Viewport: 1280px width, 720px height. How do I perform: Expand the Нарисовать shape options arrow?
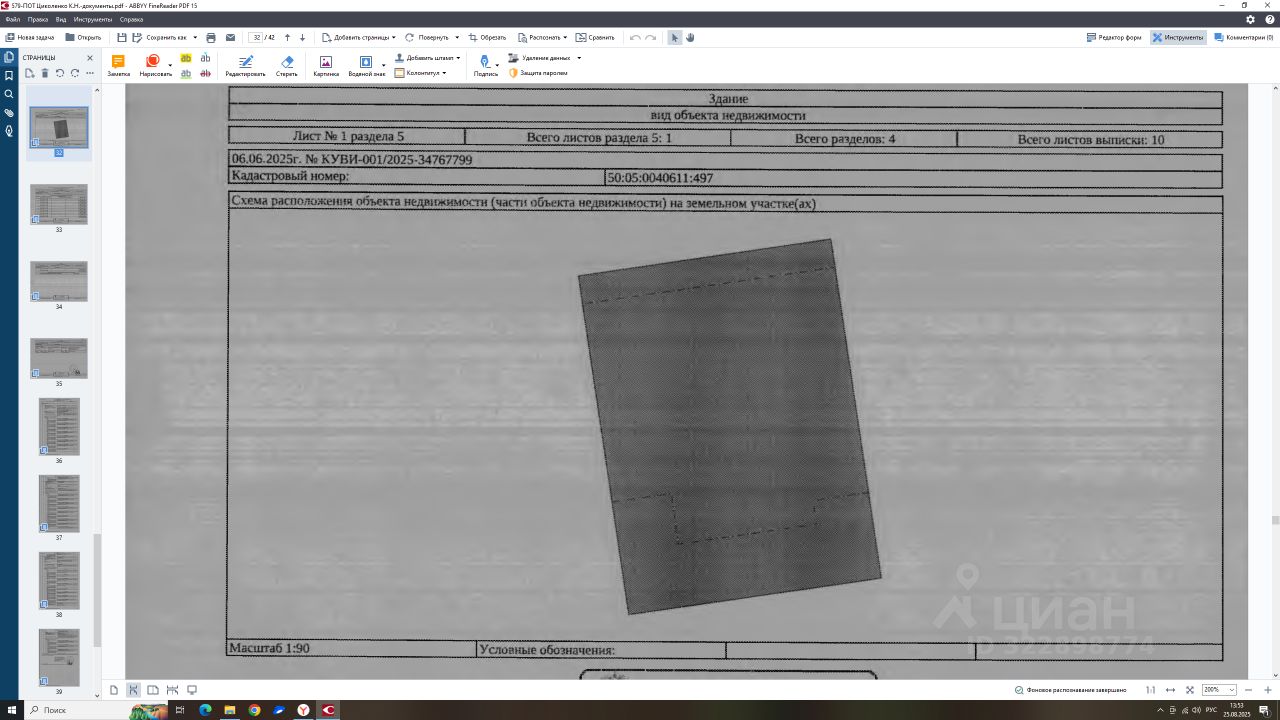170,66
